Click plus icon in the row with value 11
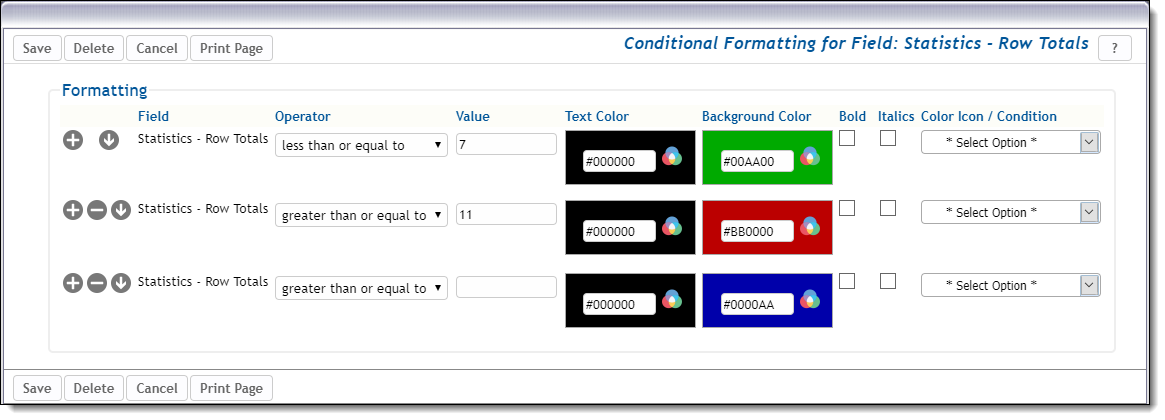Viewport: 1165px width, 420px height. pos(73,210)
